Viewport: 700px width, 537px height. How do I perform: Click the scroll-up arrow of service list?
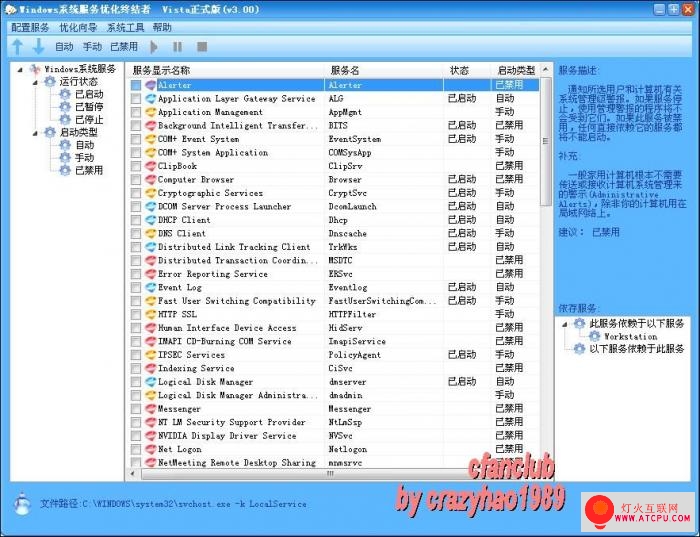tap(546, 70)
